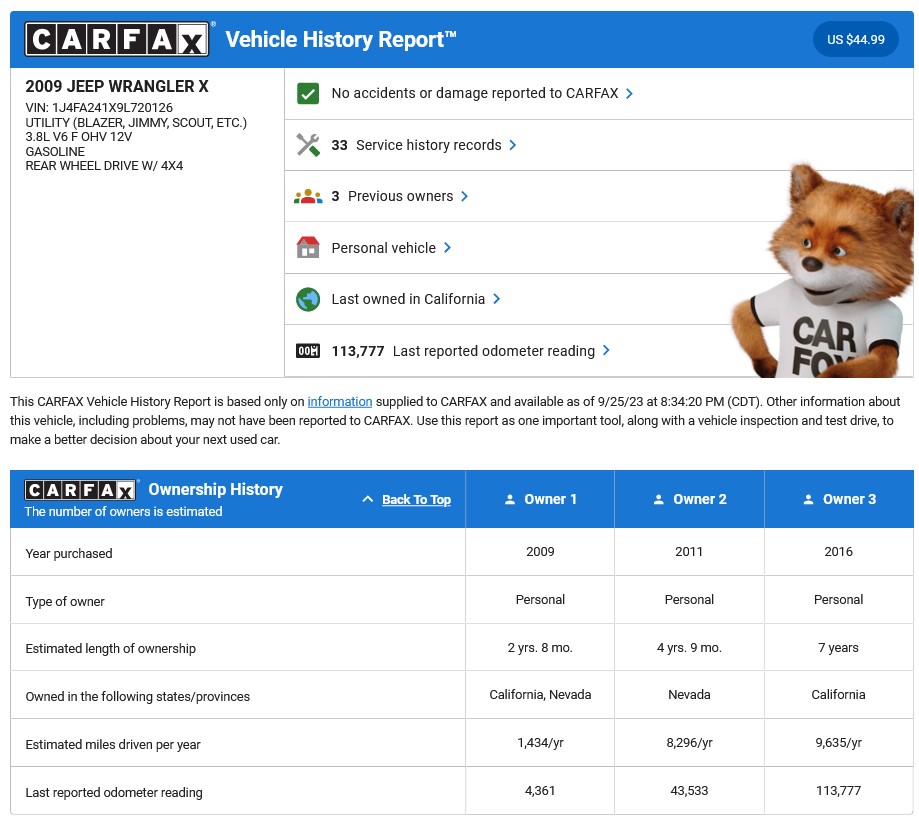Screen dimensions: 919x820
Task: Select the Owner 1 column header
Action: 540,499
